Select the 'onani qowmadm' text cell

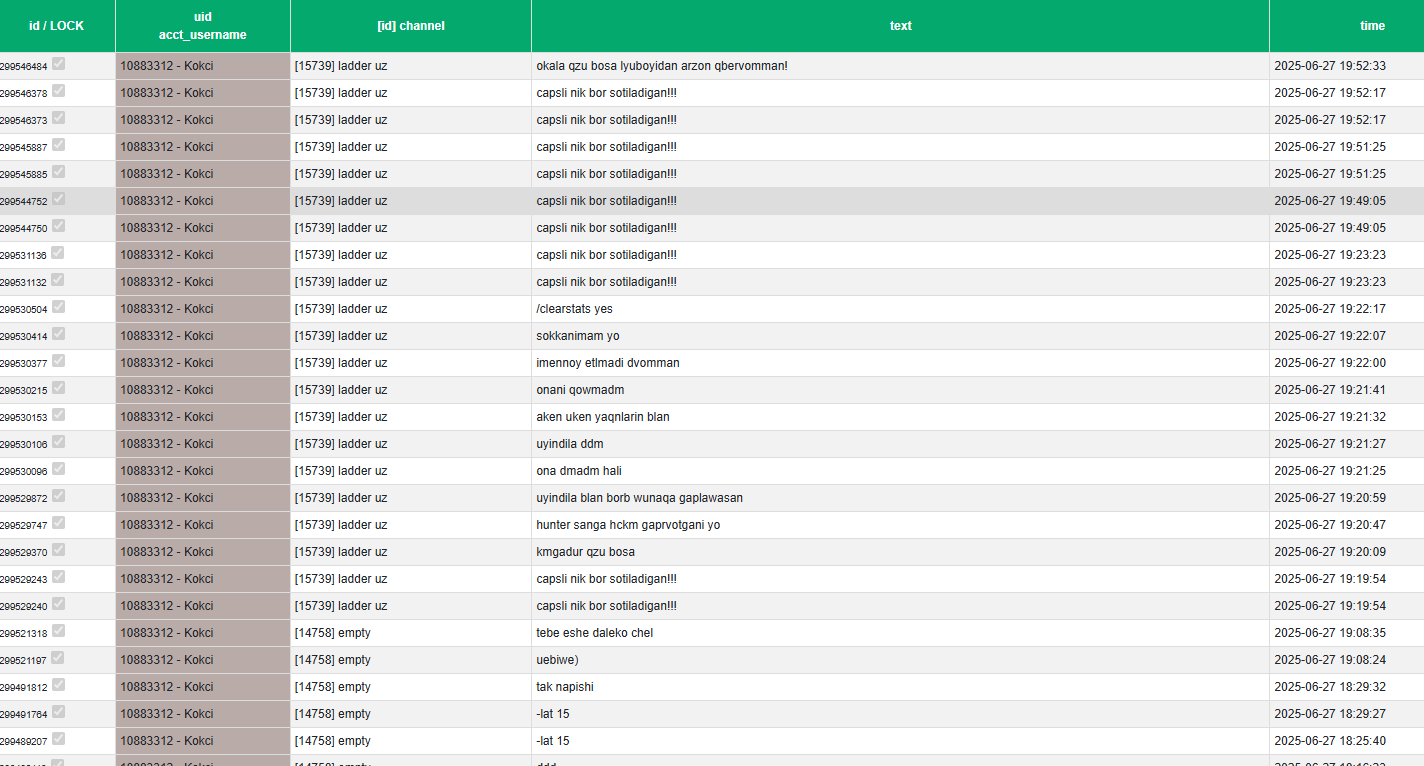coord(580,390)
